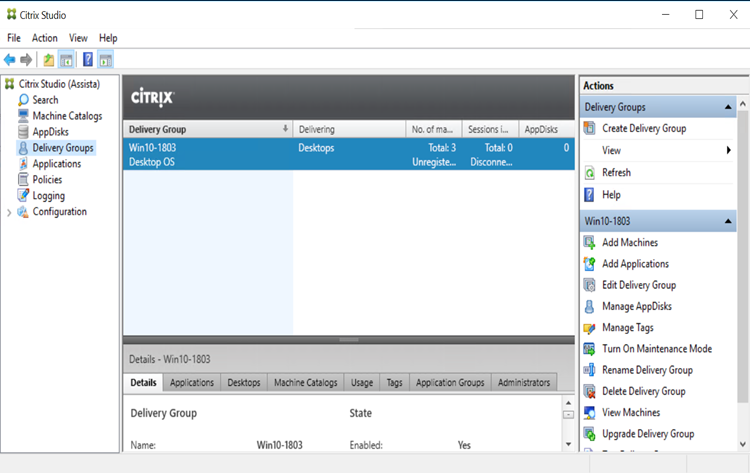Sort by the Delivery Group column header
The image size is (750, 473).
pyautogui.click(x=208, y=129)
